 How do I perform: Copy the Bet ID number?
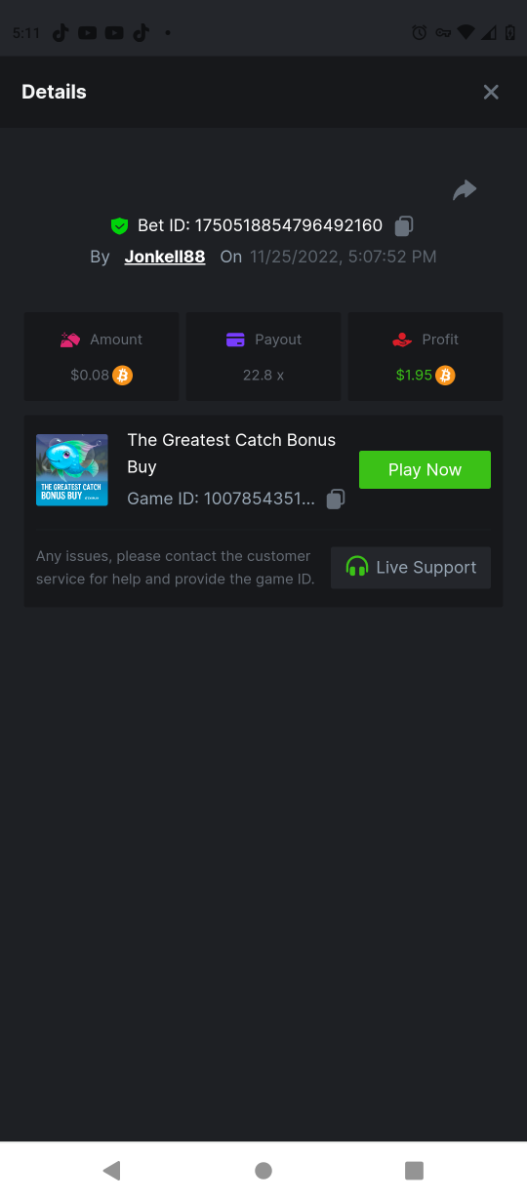[x=403, y=226]
